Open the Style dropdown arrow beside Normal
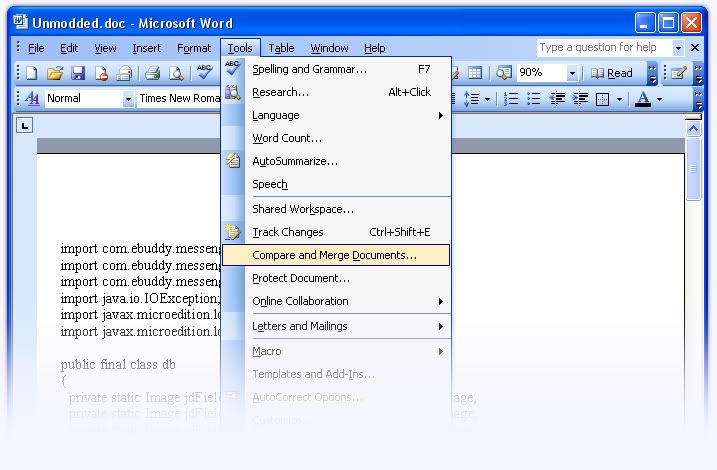Image resolution: width=717 pixels, height=470 pixels. pyautogui.click(x=128, y=99)
